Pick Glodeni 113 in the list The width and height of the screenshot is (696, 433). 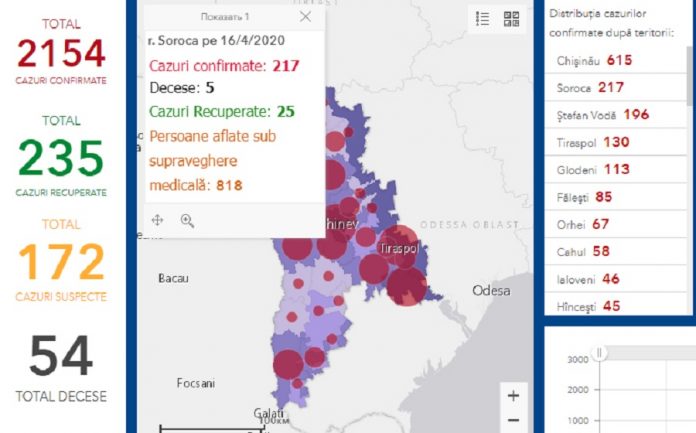click(593, 169)
